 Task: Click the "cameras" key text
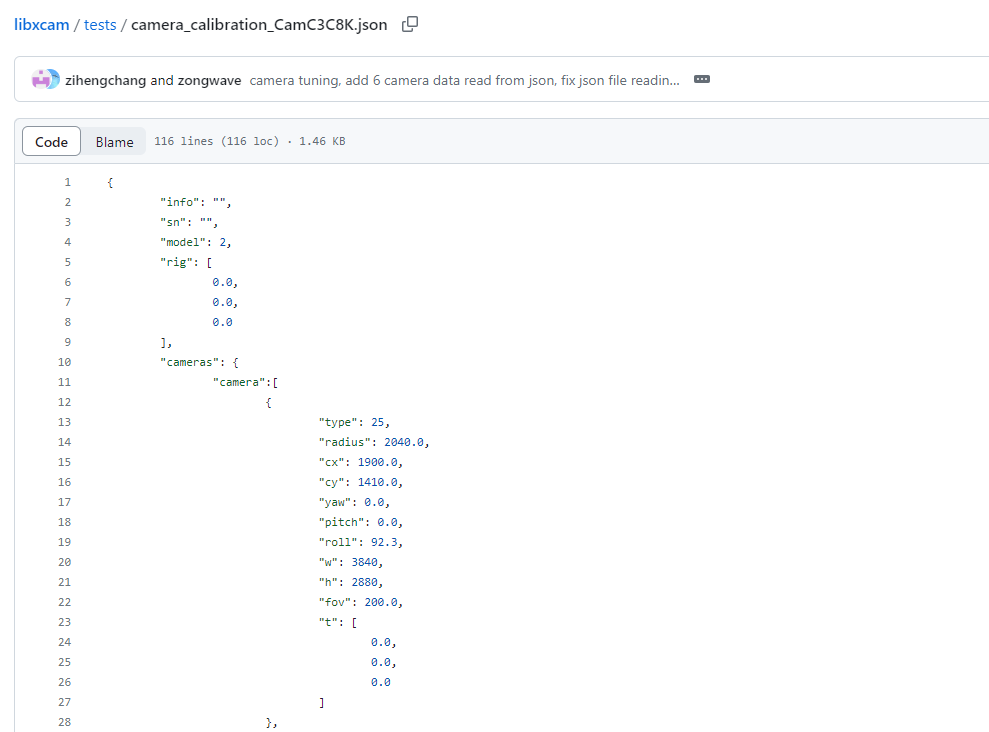click(x=189, y=363)
